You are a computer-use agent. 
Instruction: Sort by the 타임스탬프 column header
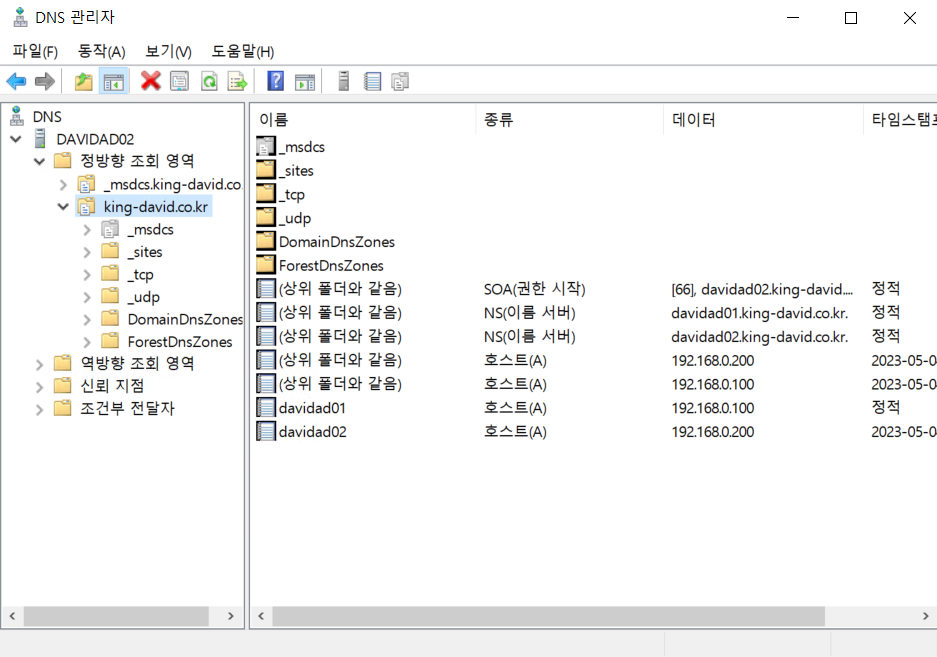tap(901, 120)
